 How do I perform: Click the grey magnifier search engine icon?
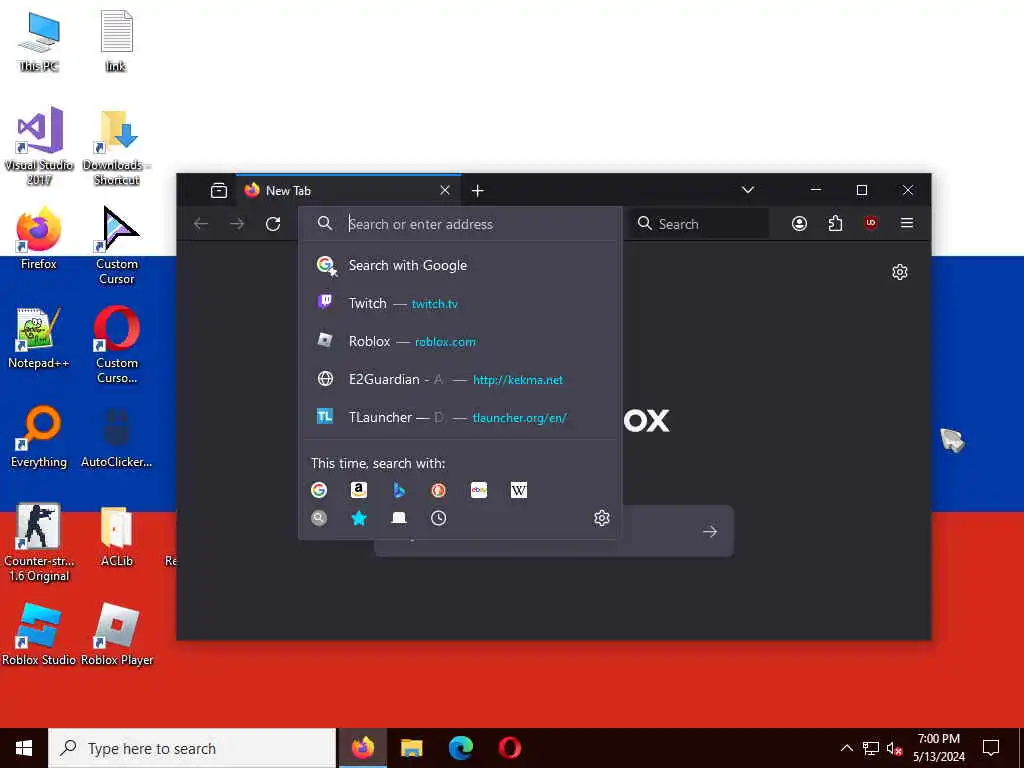point(319,518)
